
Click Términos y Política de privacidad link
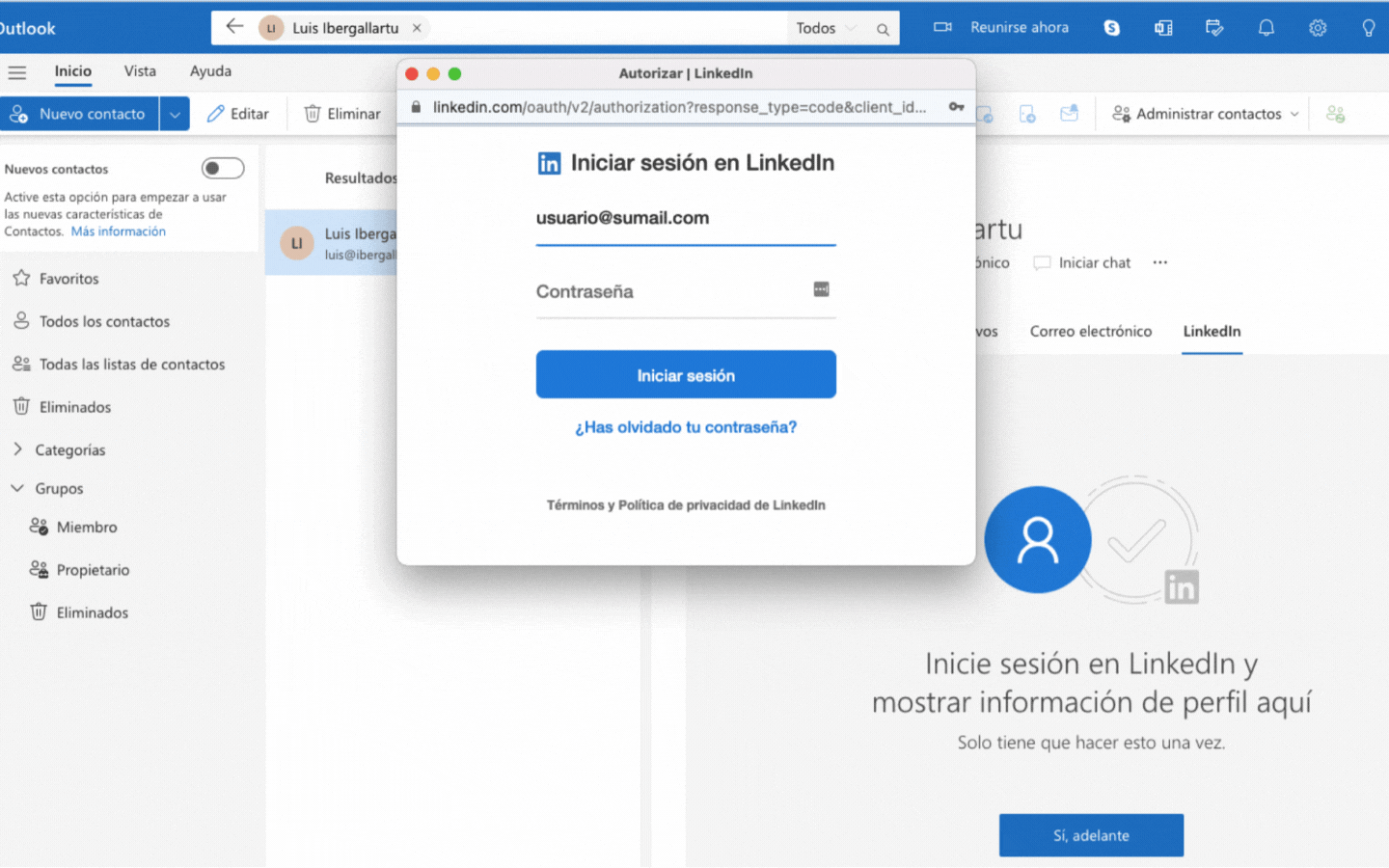pyautogui.click(x=686, y=505)
